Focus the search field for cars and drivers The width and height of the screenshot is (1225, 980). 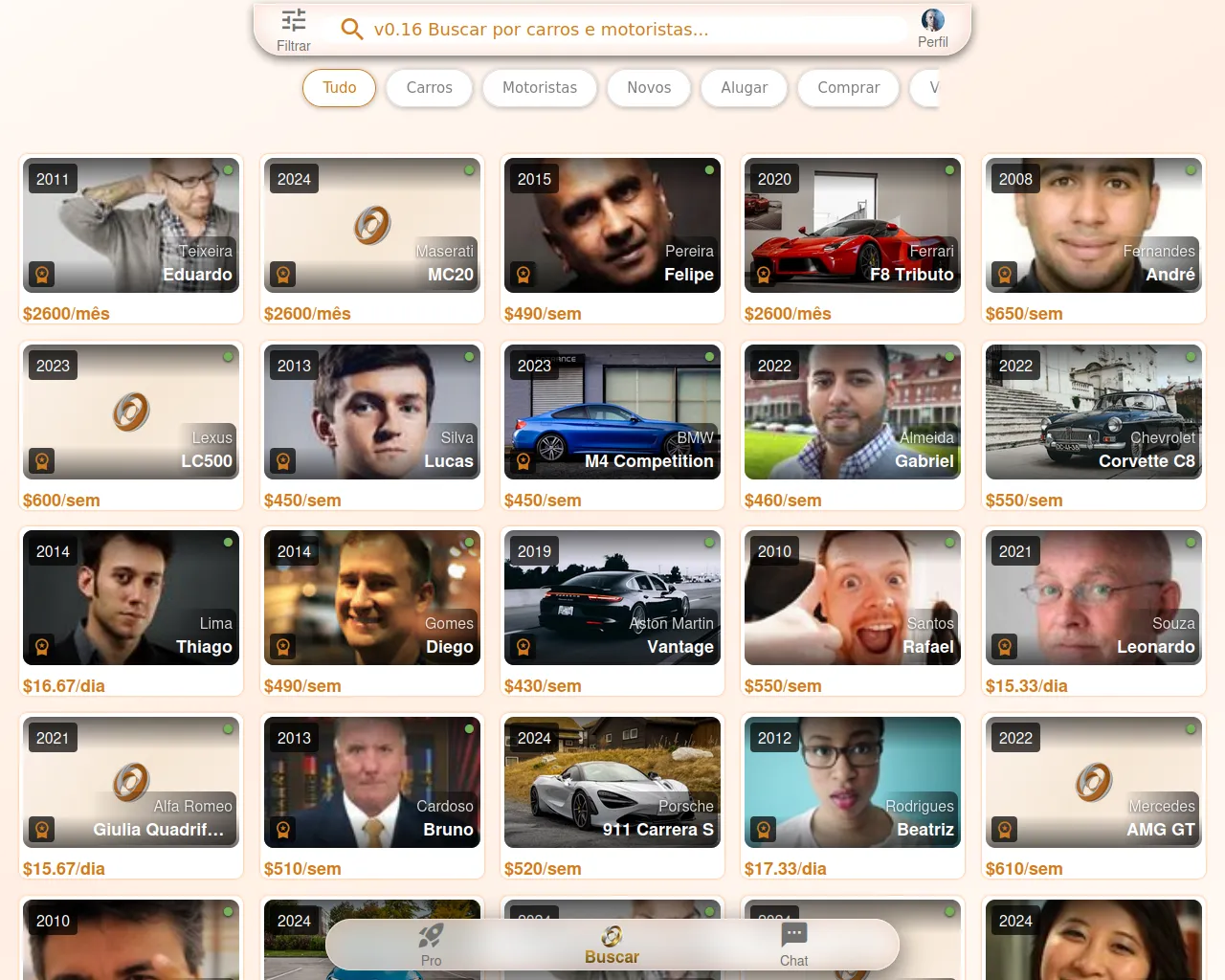click(632, 30)
